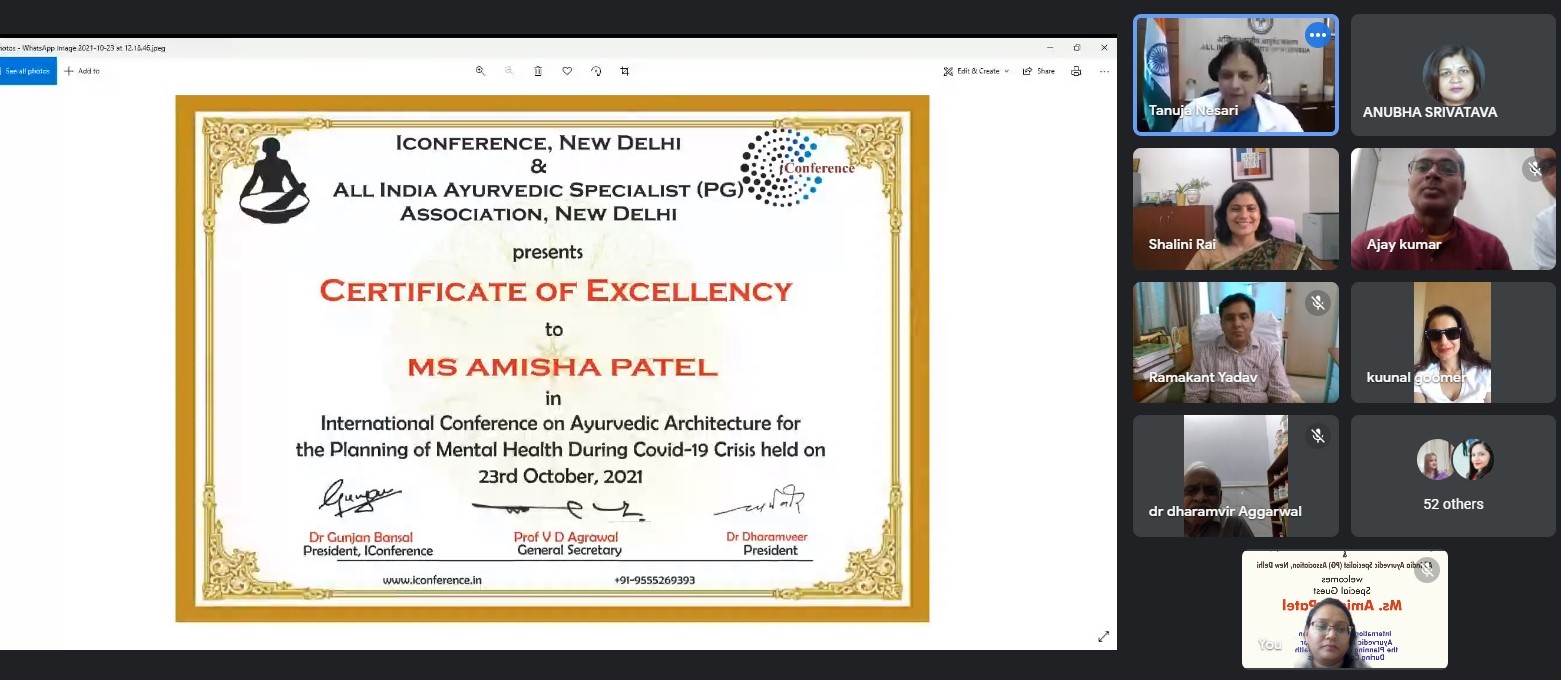Open the crop tool in Photos
The image size is (1561, 680).
[625, 71]
